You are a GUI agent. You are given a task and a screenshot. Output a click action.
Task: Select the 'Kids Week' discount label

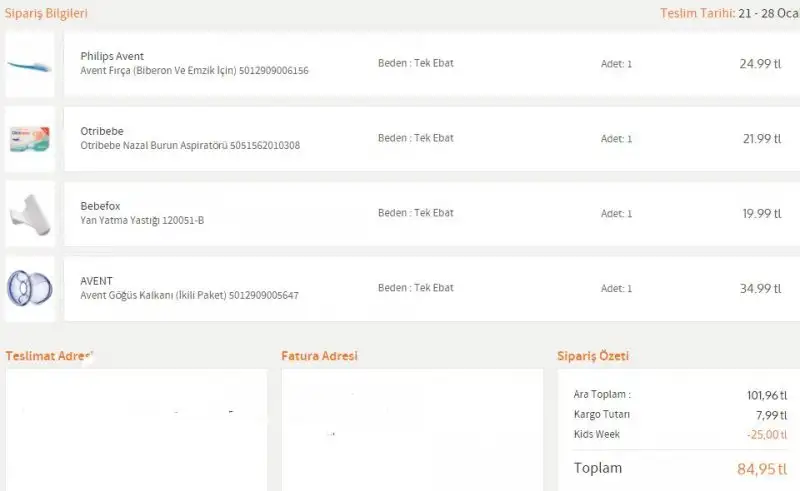pos(596,434)
